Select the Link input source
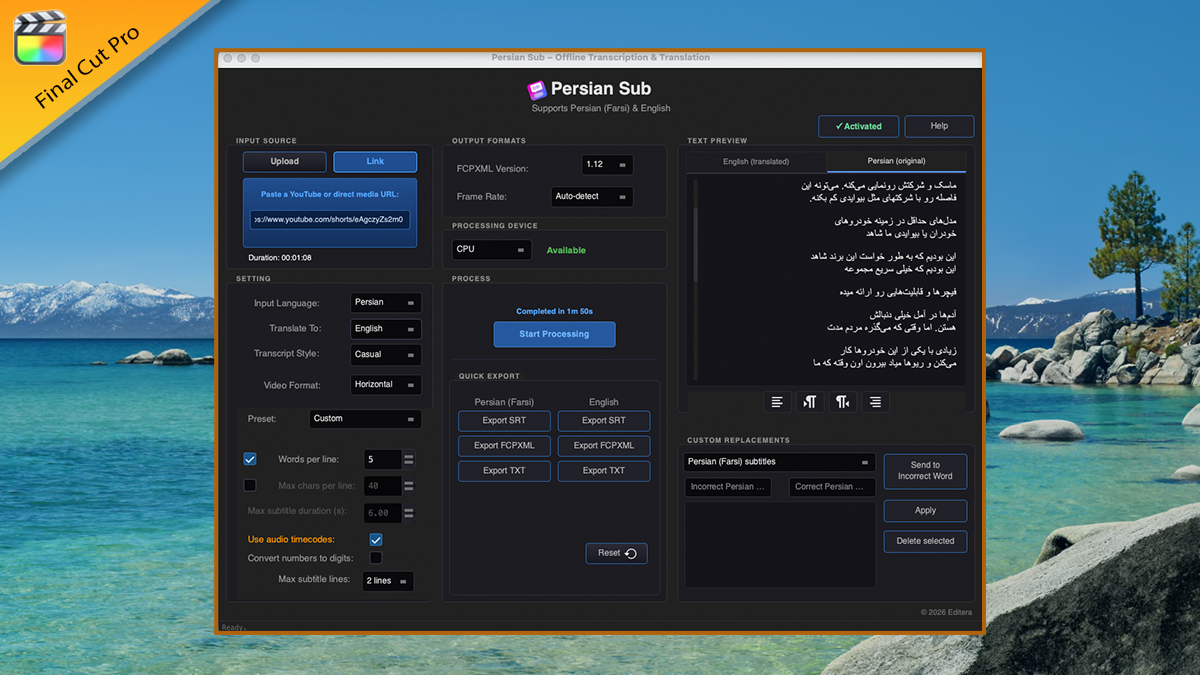 375,161
